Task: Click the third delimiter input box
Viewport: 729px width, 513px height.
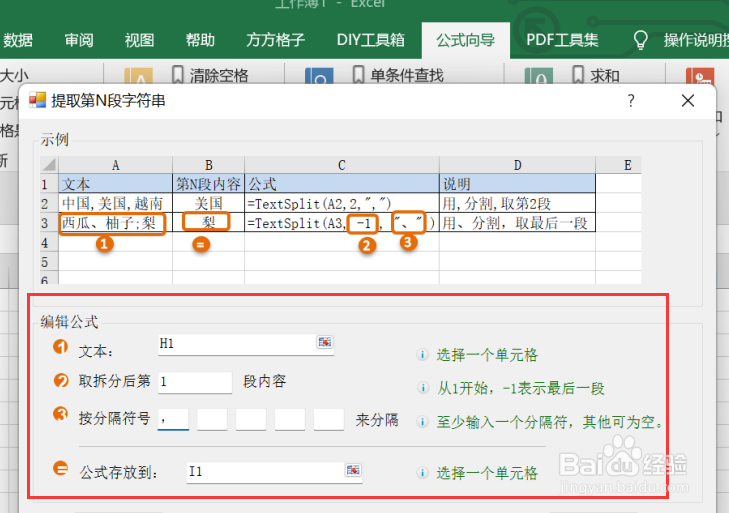Action: click(251, 420)
